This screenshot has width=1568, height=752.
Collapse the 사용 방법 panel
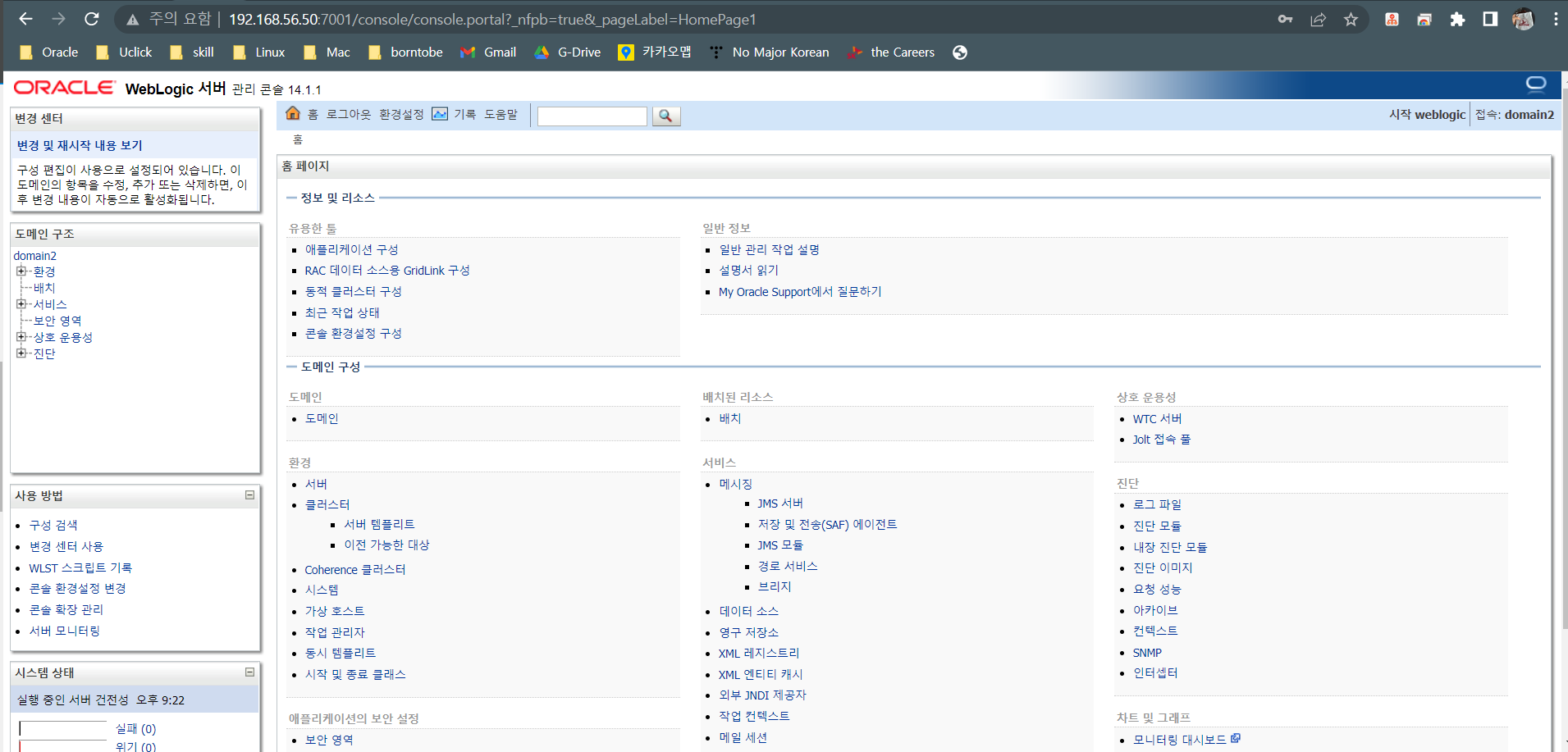(x=249, y=495)
